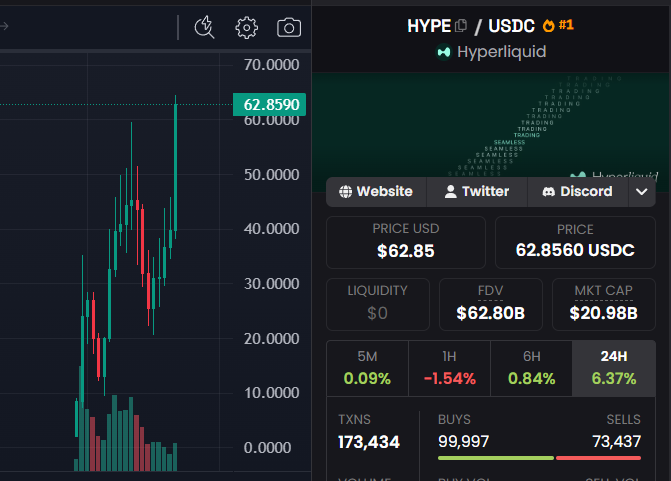This screenshot has width=671, height=481.
Task: Click the HYPE token symbol
Action: click(429, 26)
